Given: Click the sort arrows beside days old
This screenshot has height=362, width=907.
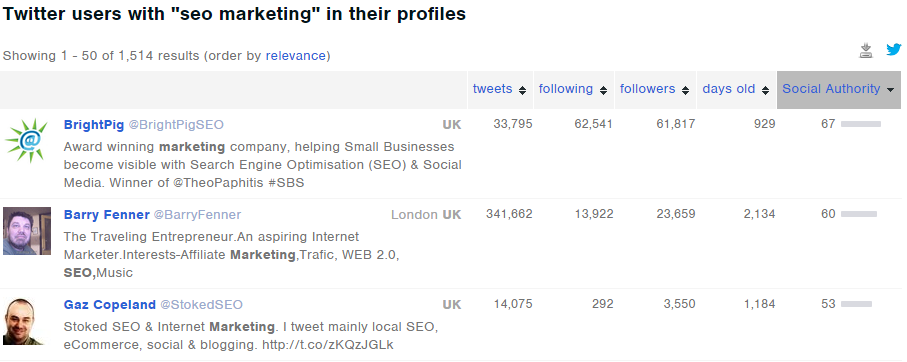Looking at the screenshot, I should 765,90.
